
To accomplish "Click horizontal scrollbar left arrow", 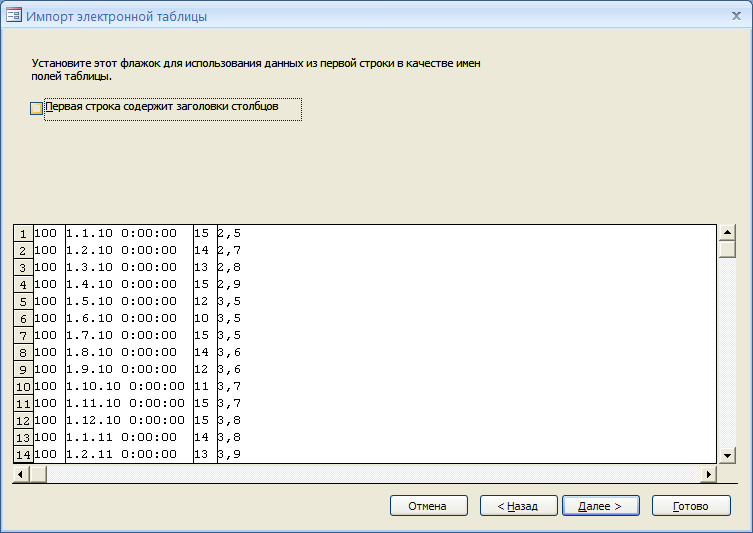I will [20, 474].
